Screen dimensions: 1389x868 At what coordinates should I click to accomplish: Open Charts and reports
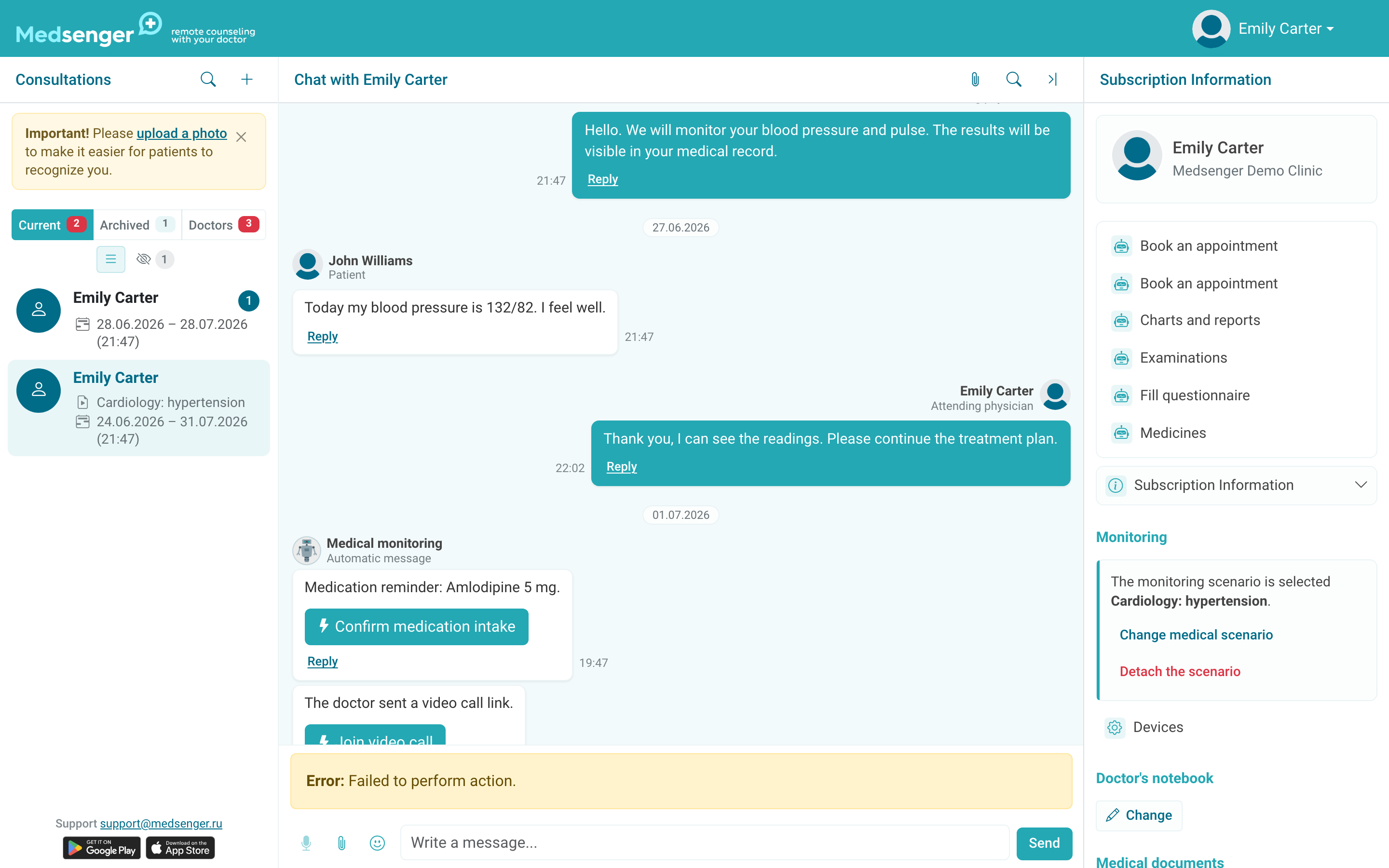[x=1199, y=320]
